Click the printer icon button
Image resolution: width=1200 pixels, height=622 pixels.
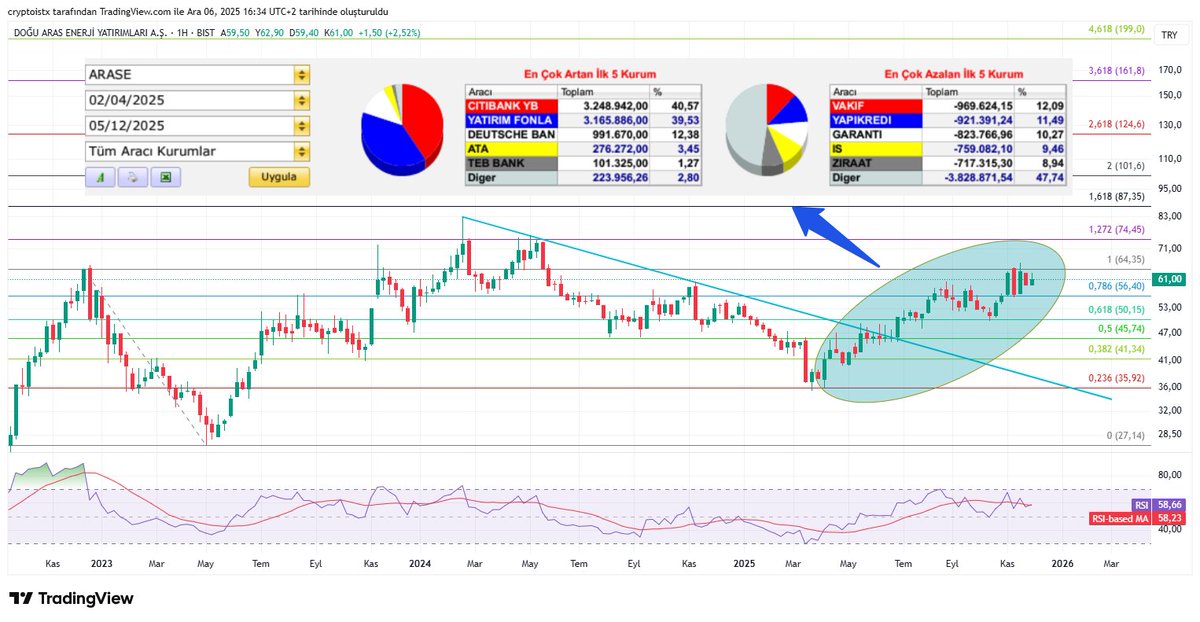[x=133, y=177]
